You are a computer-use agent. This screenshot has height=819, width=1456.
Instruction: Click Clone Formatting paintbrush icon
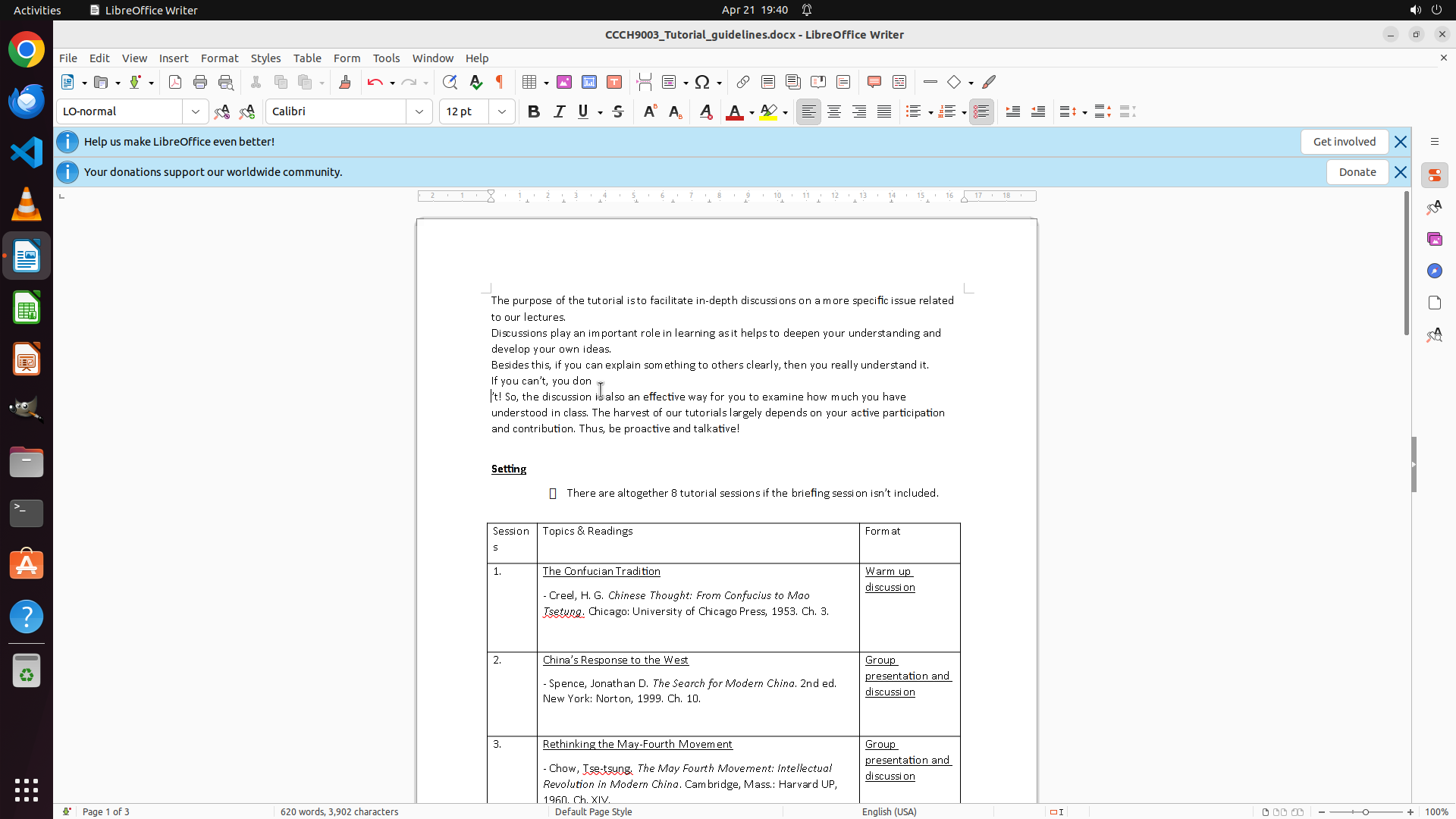(345, 82)
